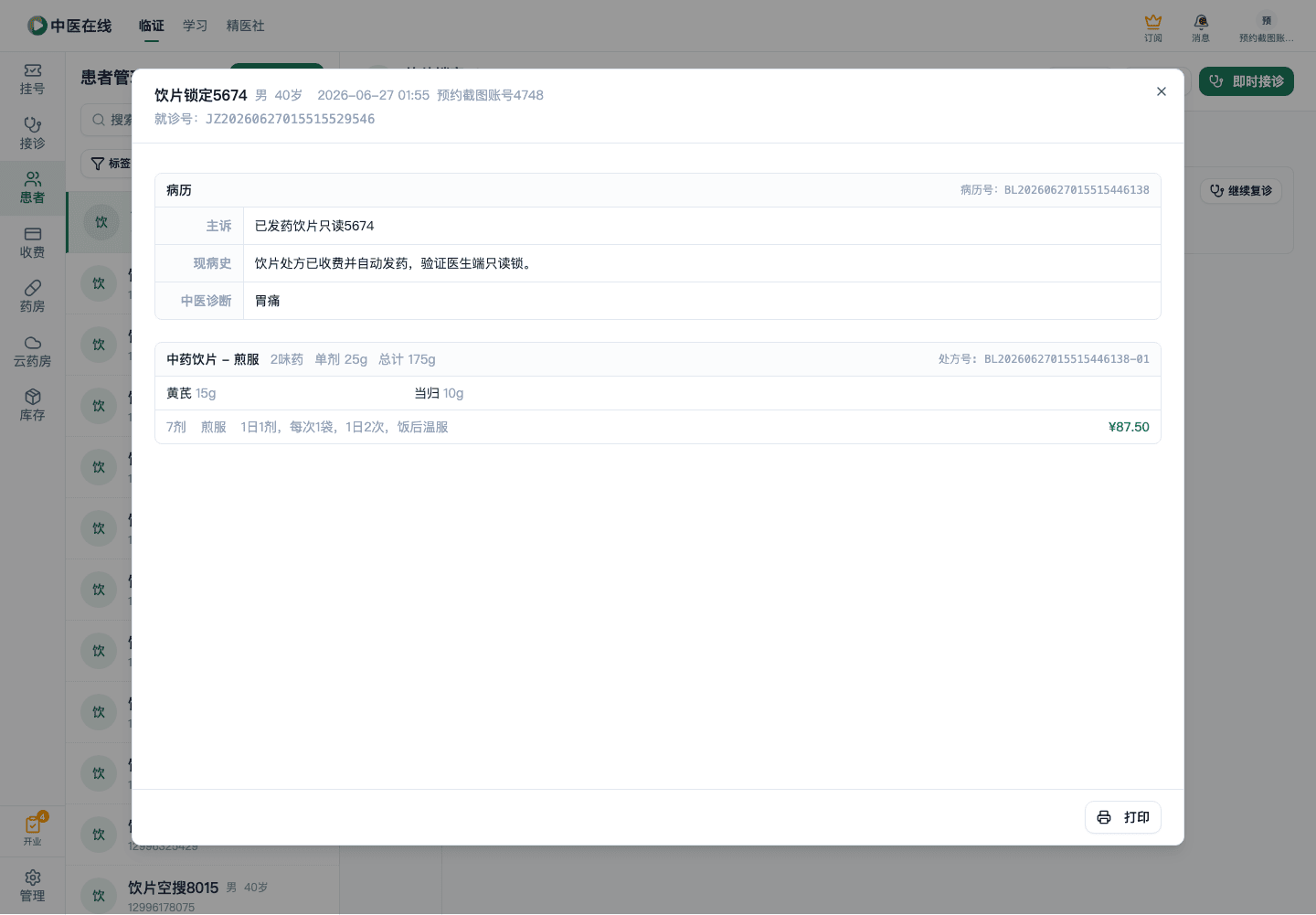Image resolution: width=1316 pixels, height=915 pixels.
Task: Click herb 黄芪 15g
Action: 191,393
